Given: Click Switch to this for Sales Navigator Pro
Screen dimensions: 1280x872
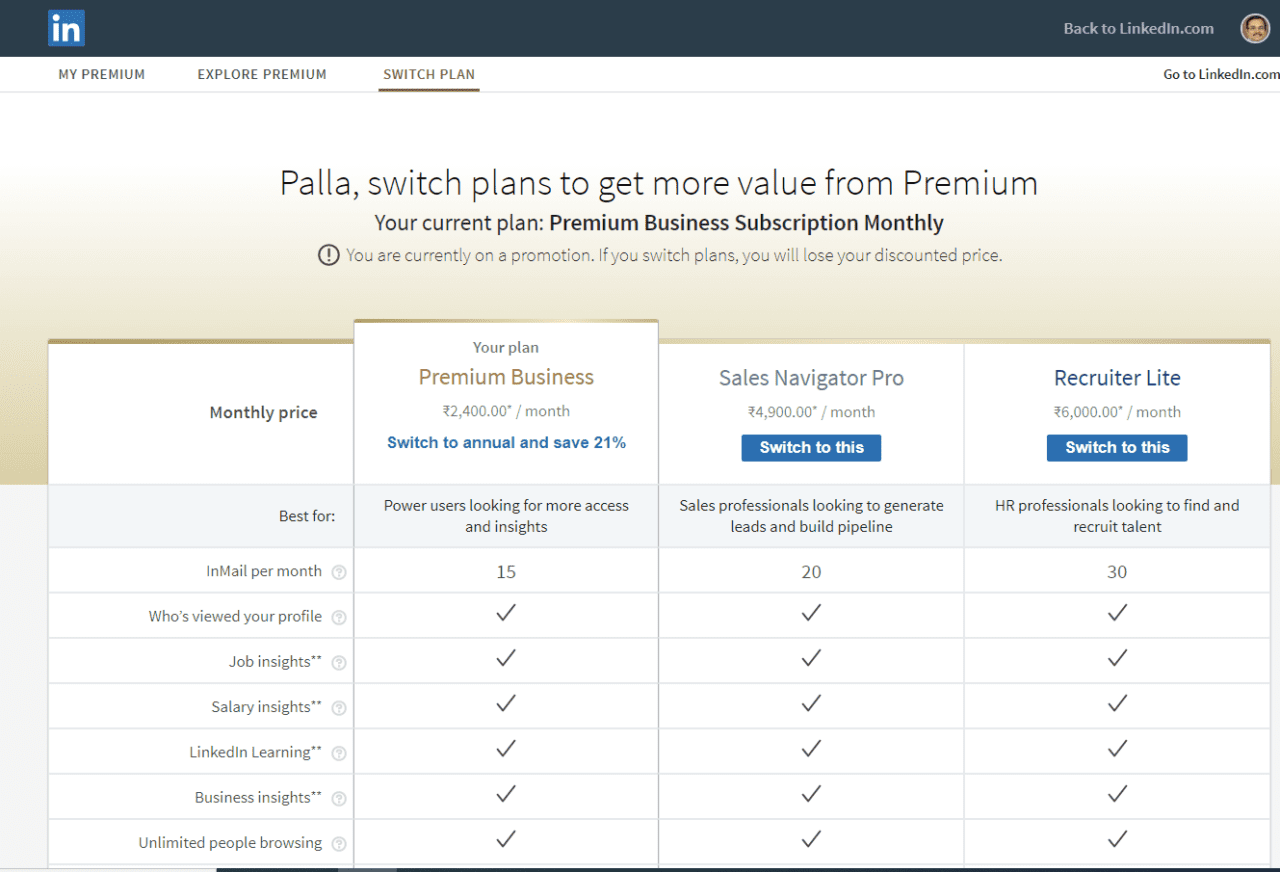Looking at the screenshot, I should coord(811,447).
